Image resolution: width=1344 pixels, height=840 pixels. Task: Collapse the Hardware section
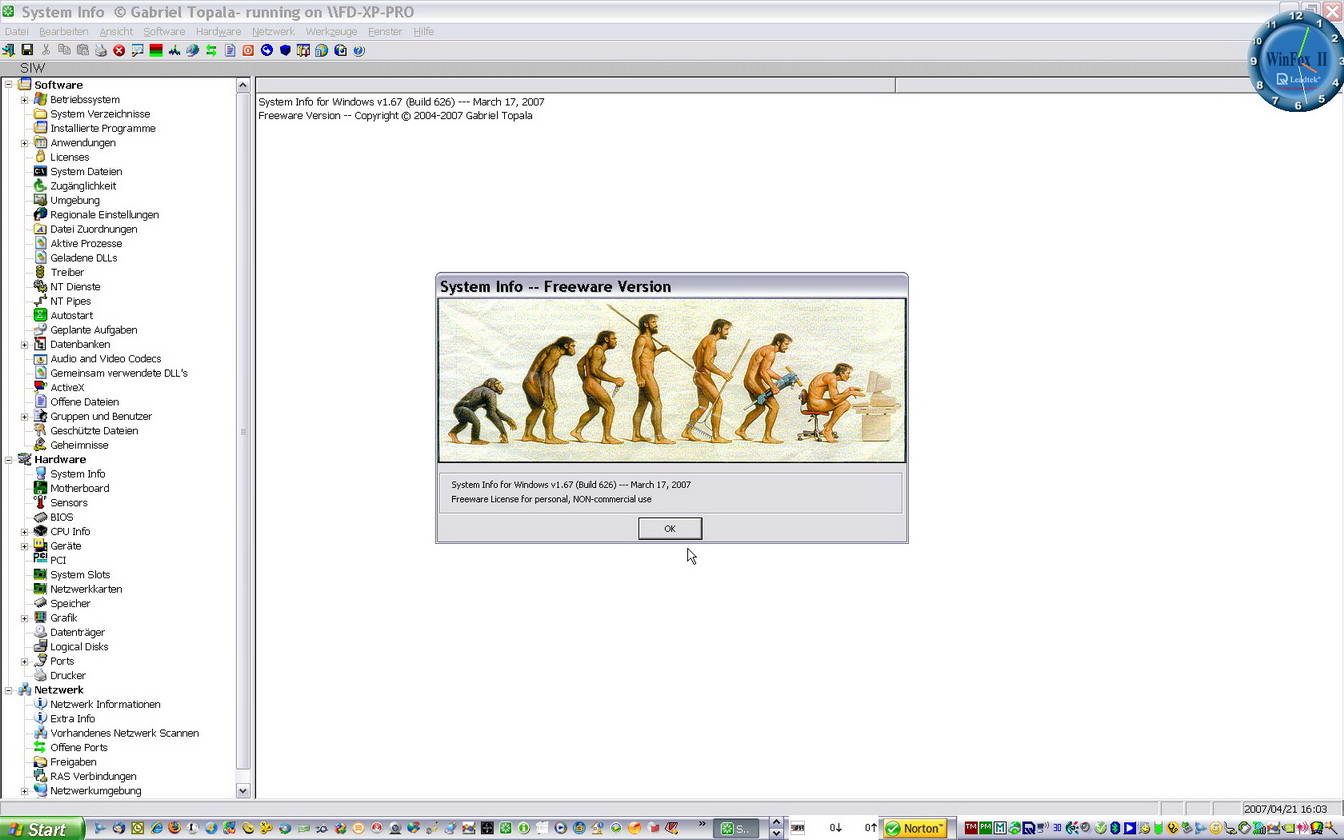[x=9, y=460]
